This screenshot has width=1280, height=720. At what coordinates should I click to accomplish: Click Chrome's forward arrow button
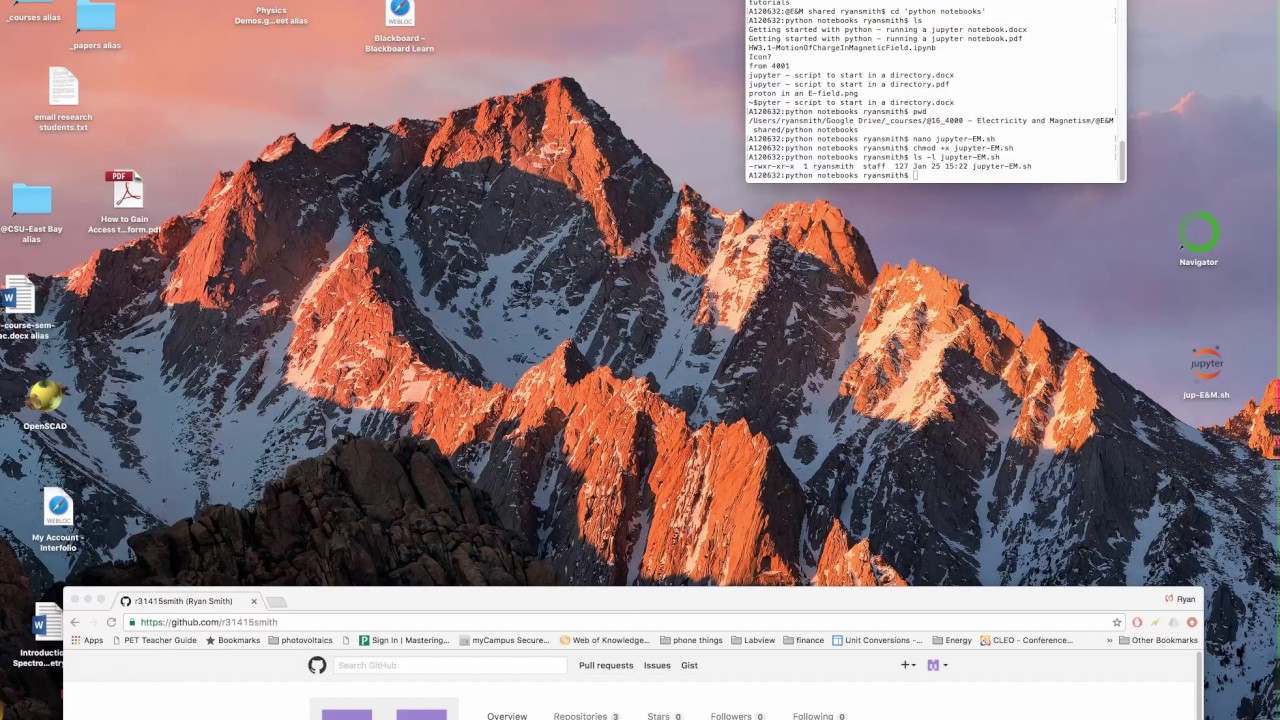92,622
